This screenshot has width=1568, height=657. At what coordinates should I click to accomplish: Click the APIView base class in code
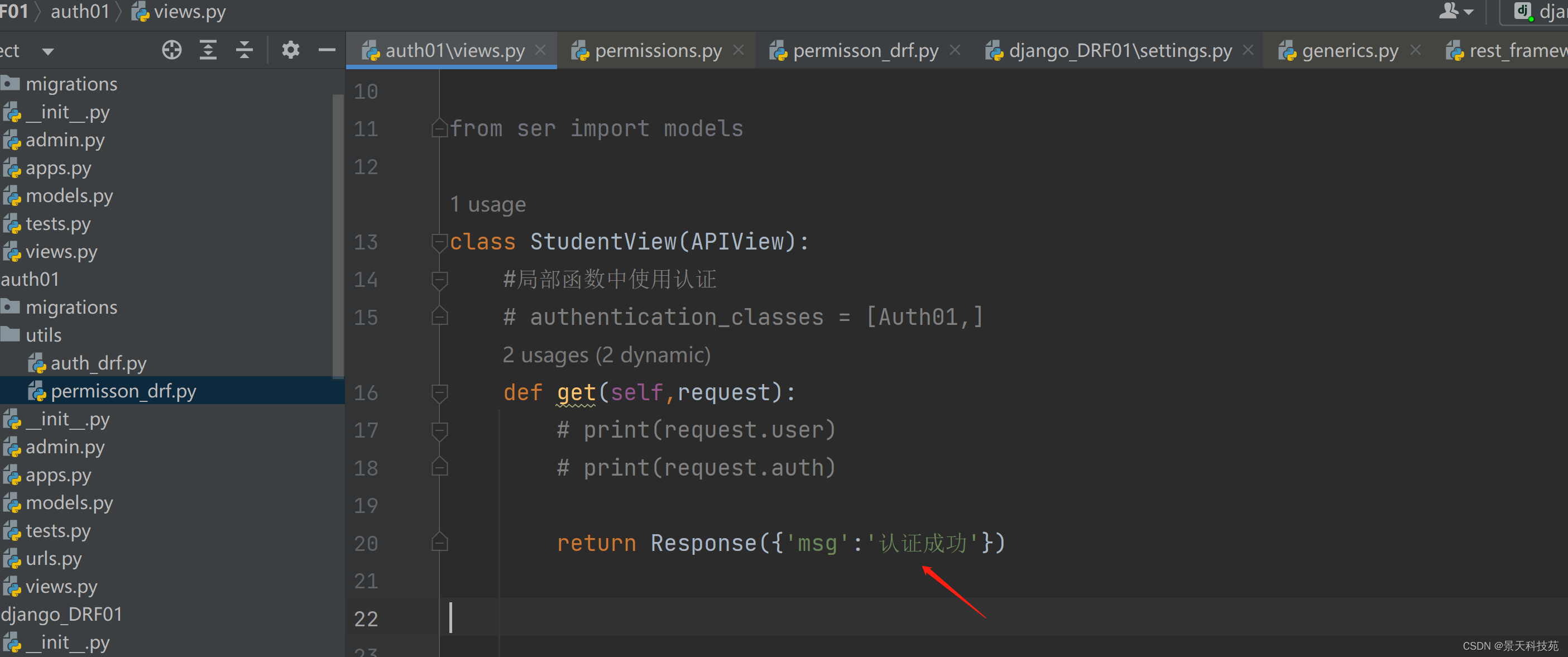(x=736, y=242)
